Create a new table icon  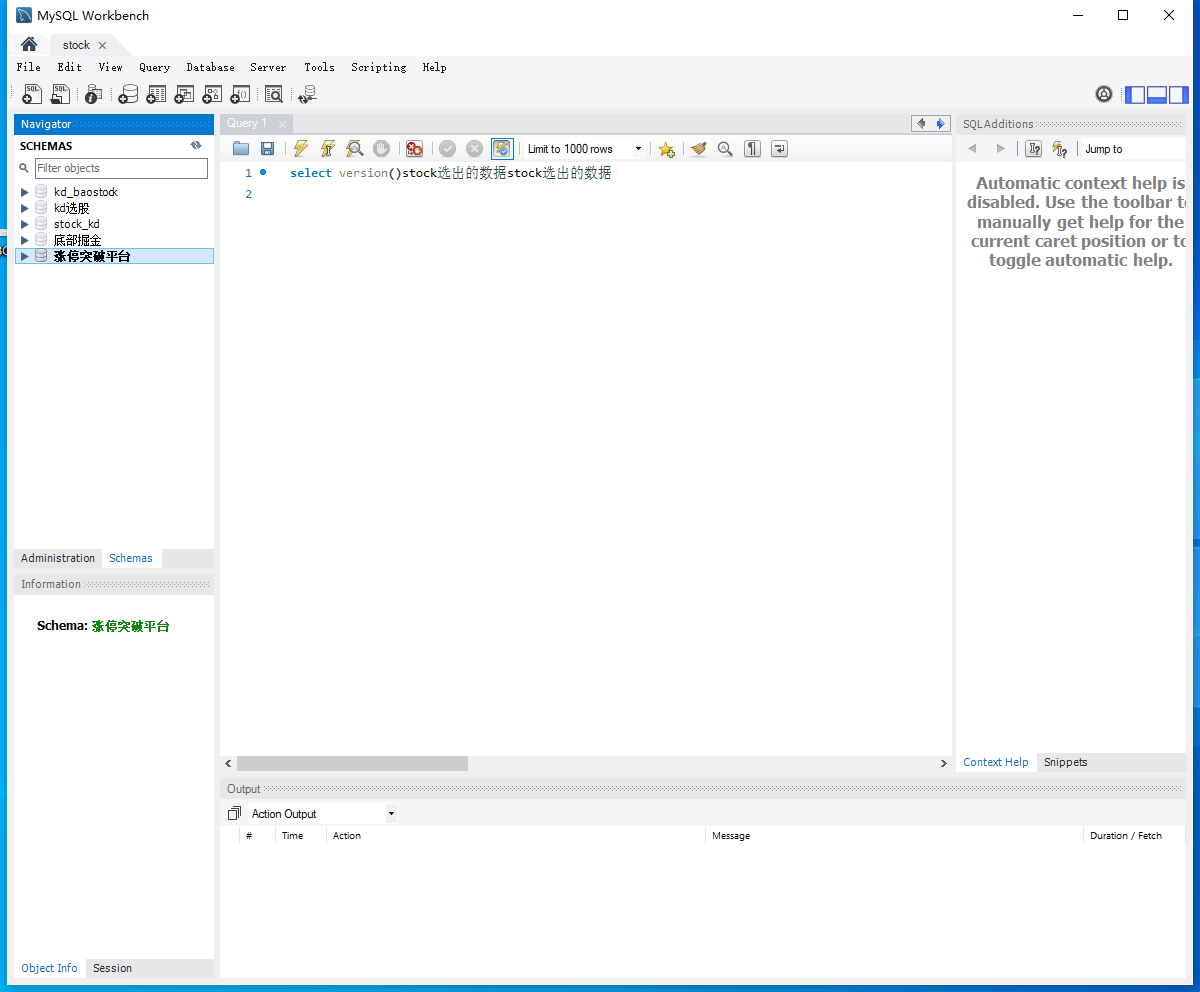(x=156, y=94)
